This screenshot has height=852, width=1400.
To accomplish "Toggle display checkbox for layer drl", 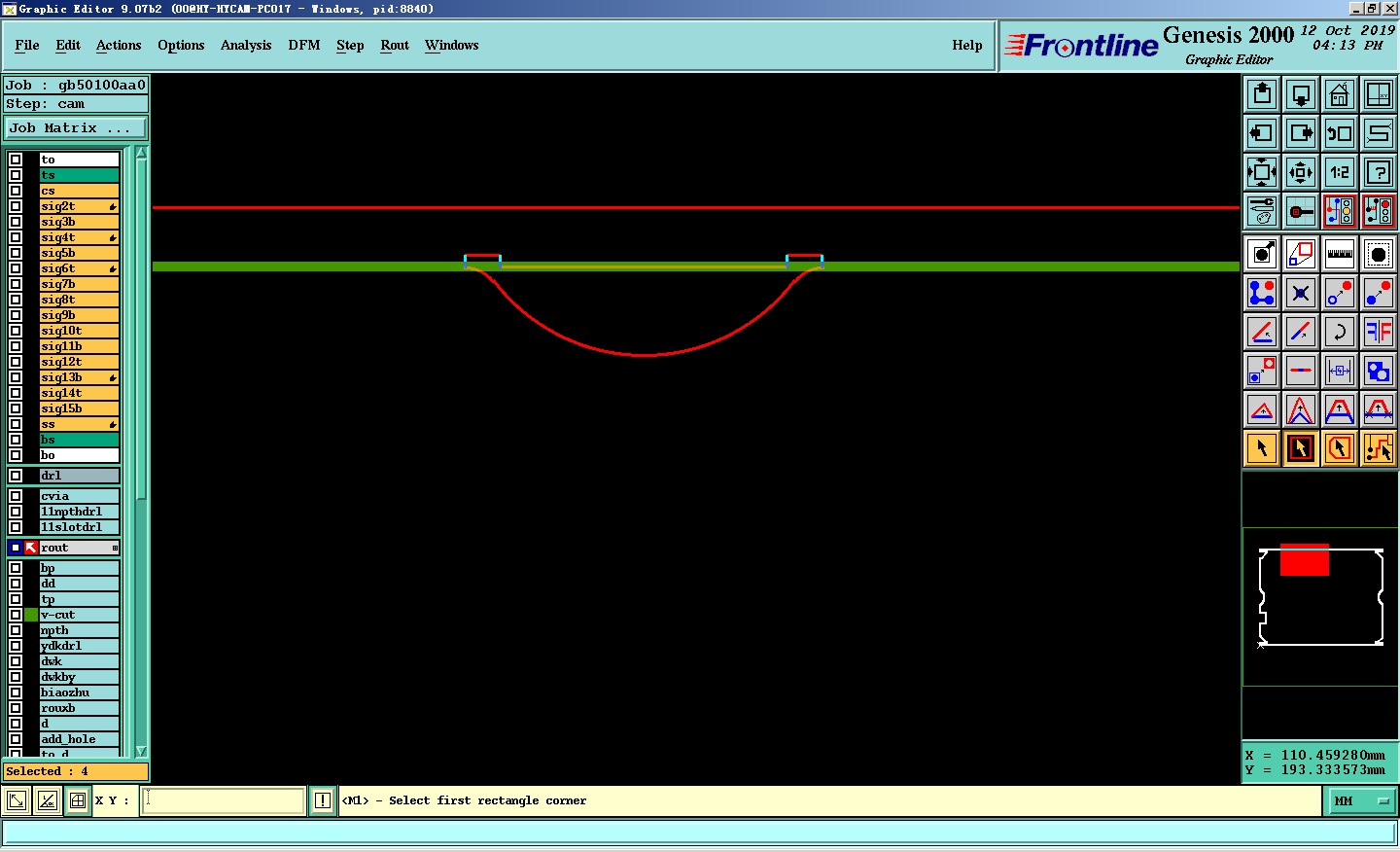I will click(16, 476).
